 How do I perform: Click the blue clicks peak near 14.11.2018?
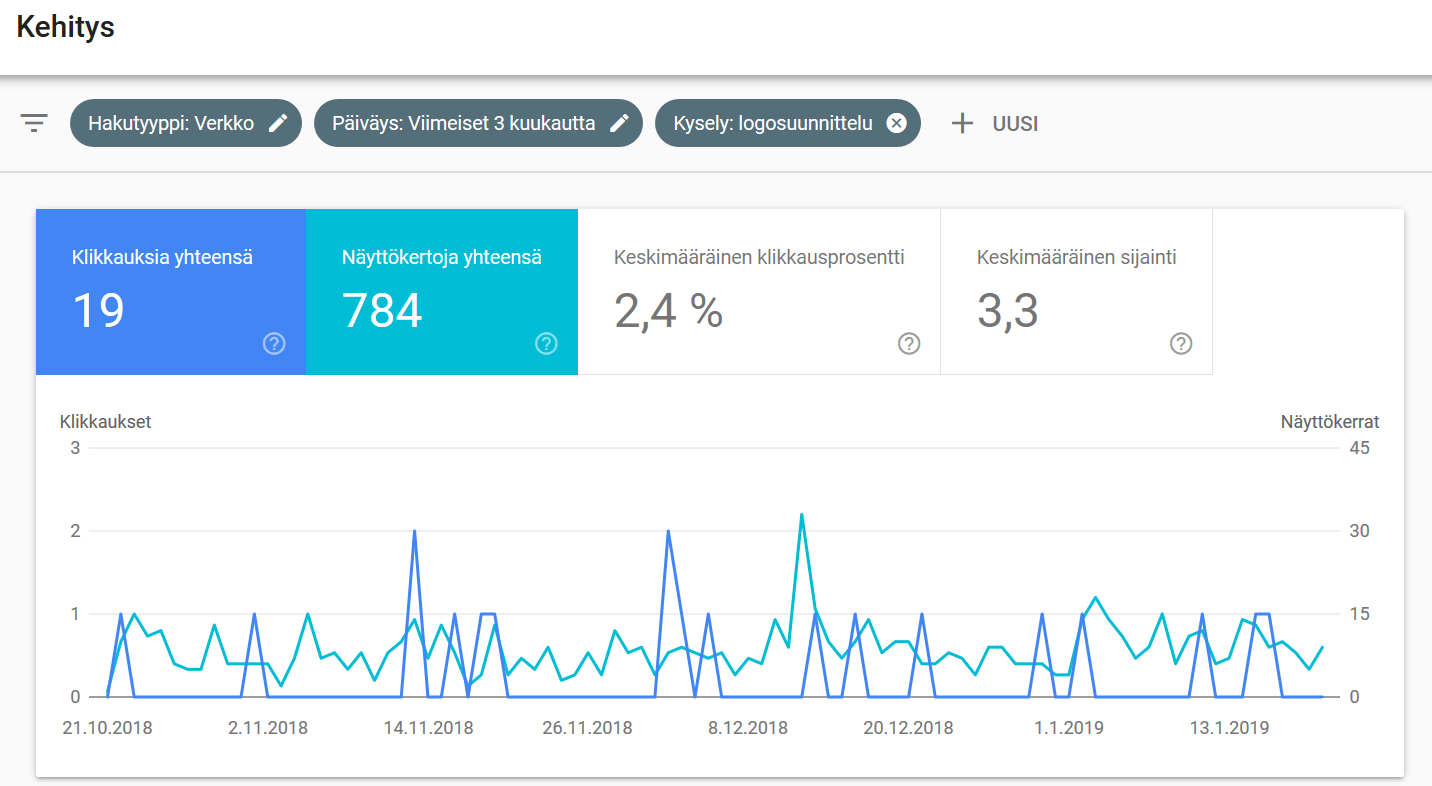tap(414, 531)
